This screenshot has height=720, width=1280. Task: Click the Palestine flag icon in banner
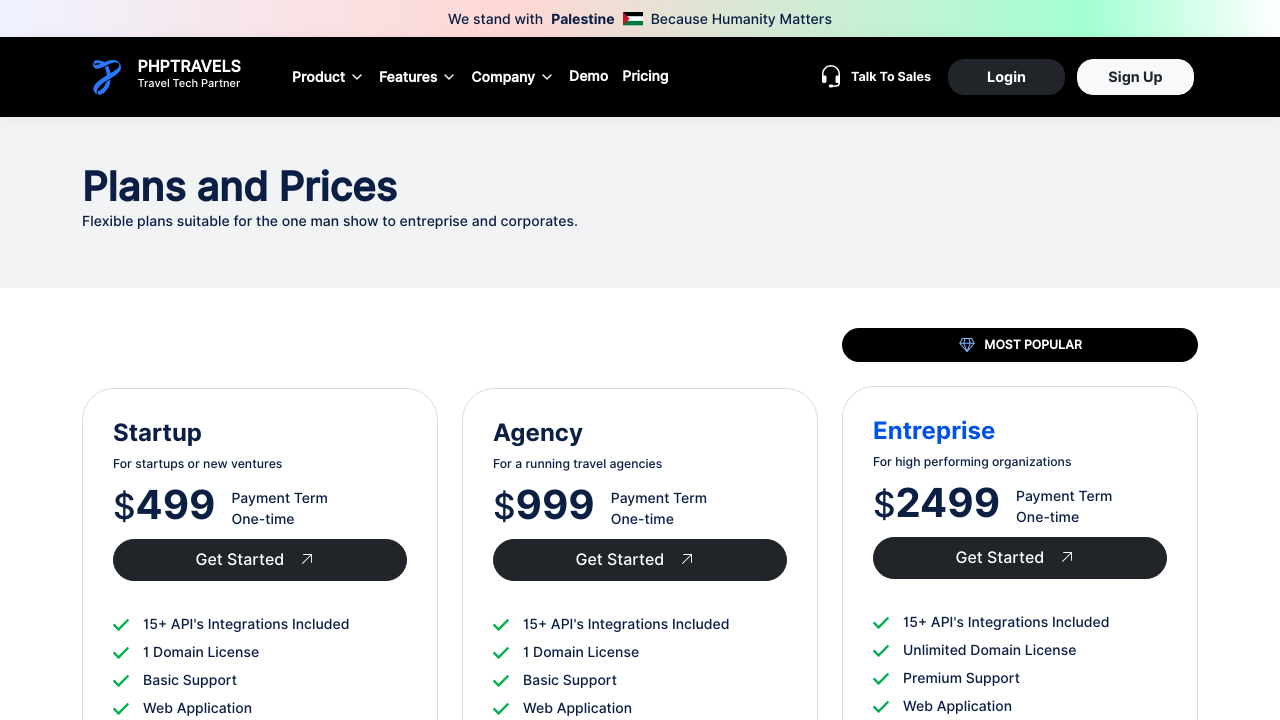633,19
